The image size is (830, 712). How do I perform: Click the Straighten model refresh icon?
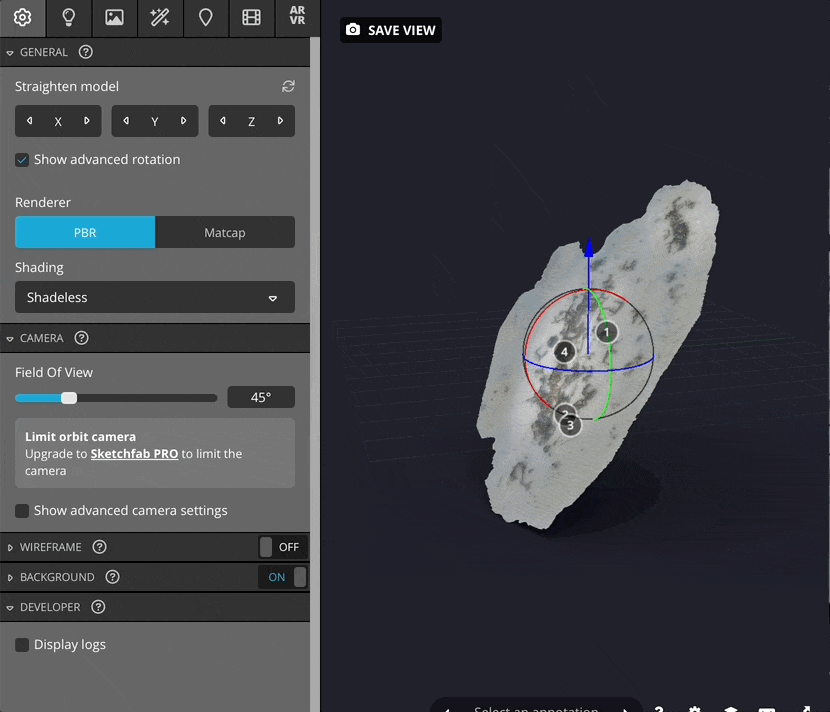[288, 86]
